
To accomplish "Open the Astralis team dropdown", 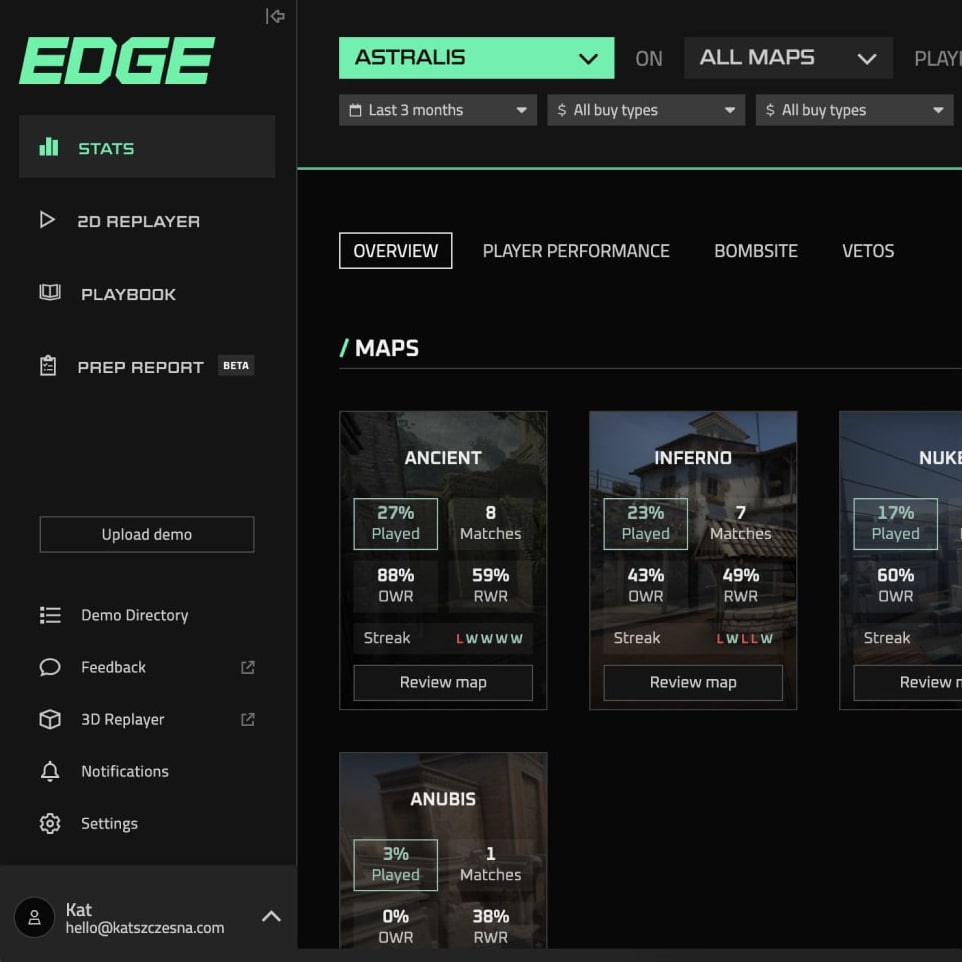I will pyautogui.click(x=476, y=58).
